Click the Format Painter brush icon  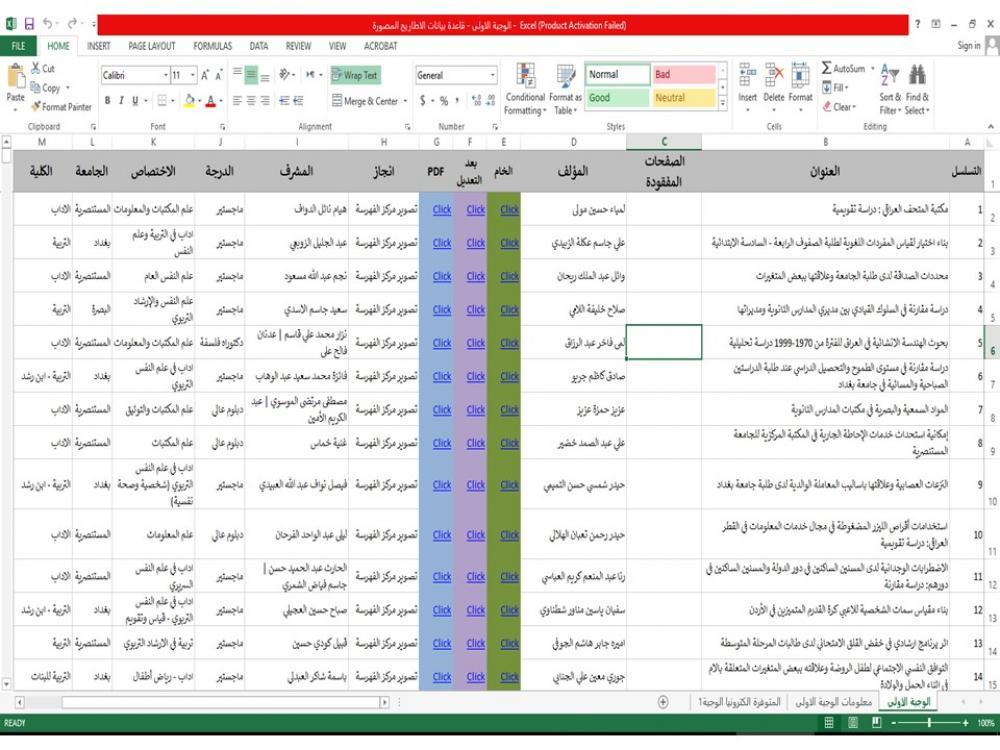click(36, 107)
